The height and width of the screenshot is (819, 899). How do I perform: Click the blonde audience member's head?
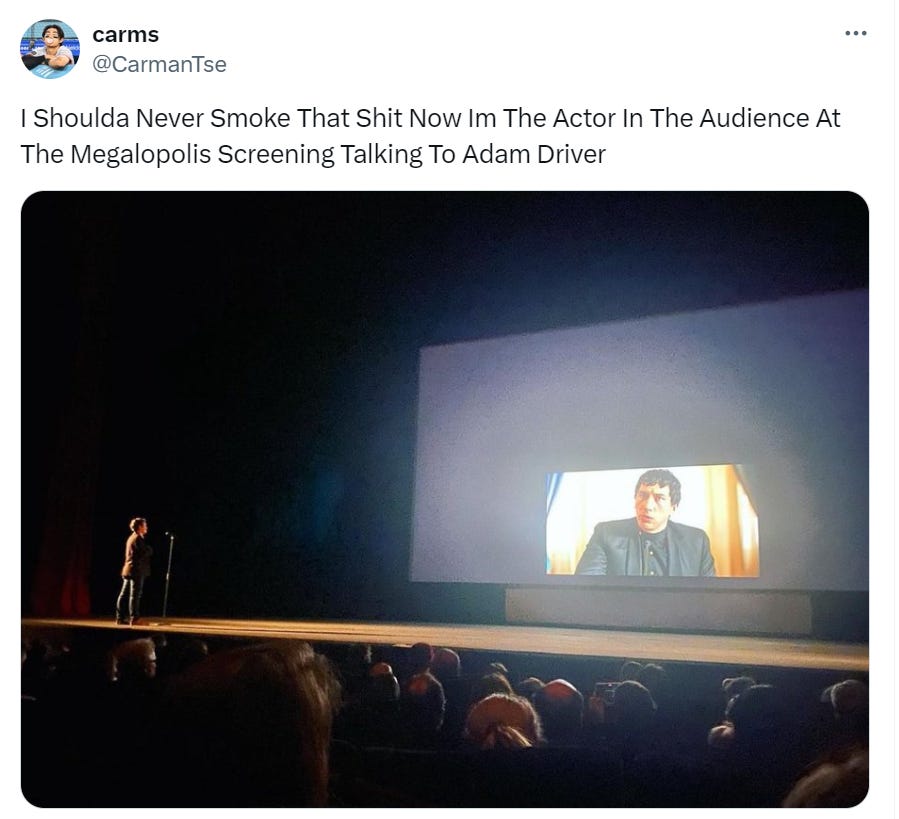click(x=503, y=721)
